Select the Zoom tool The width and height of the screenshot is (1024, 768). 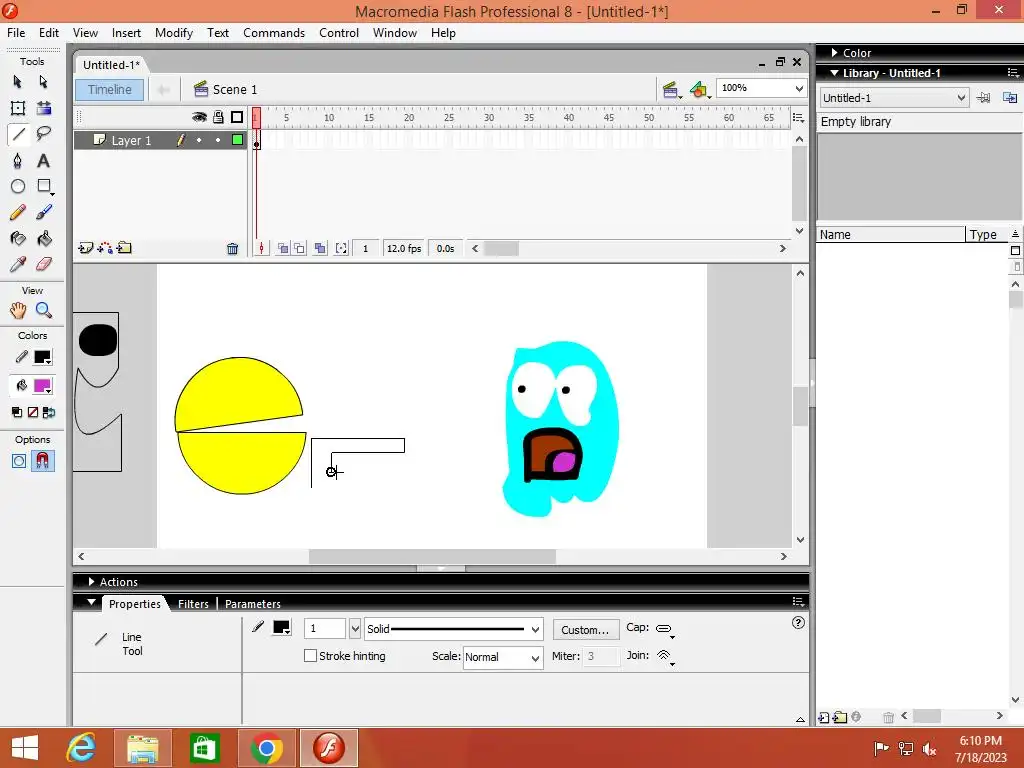tap(43, 310)
